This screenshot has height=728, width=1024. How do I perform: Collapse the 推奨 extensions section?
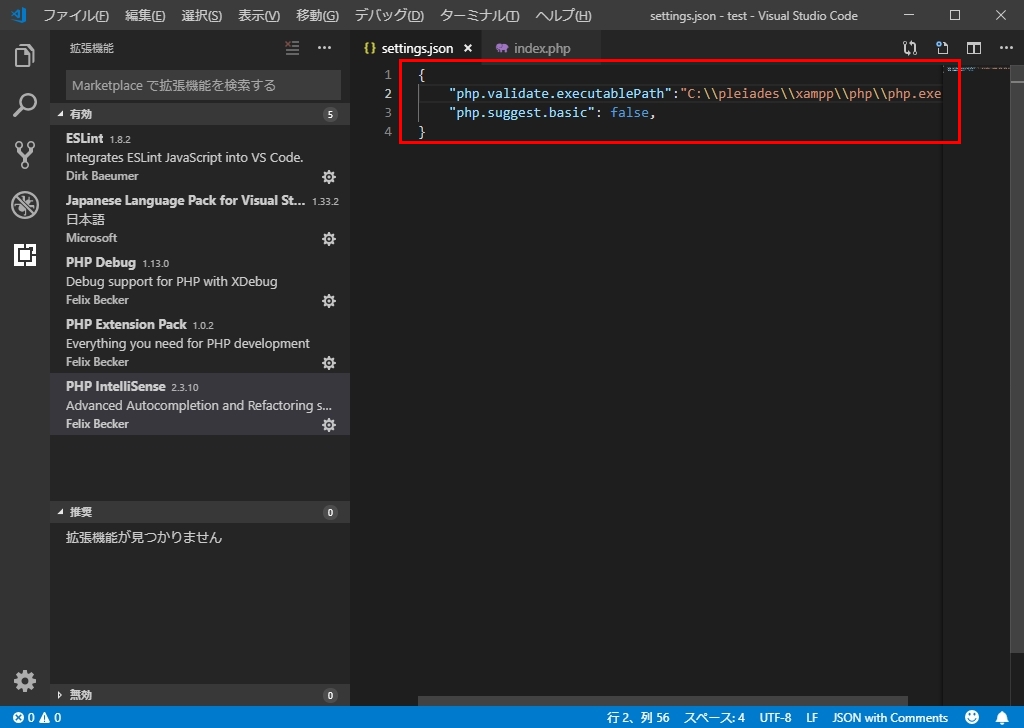200,512
